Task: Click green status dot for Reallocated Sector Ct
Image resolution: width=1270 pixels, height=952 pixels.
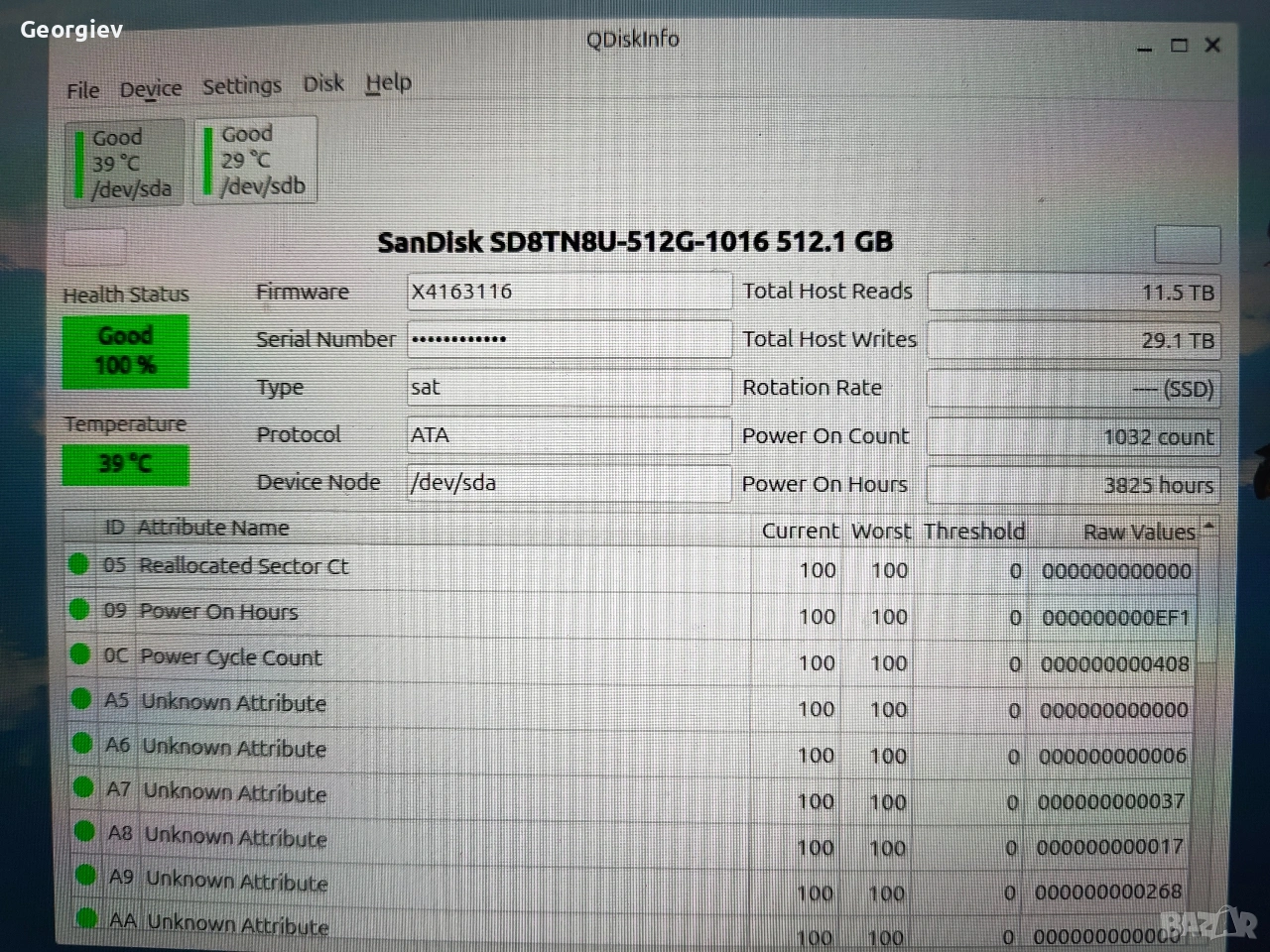Action: click(79, 564)
